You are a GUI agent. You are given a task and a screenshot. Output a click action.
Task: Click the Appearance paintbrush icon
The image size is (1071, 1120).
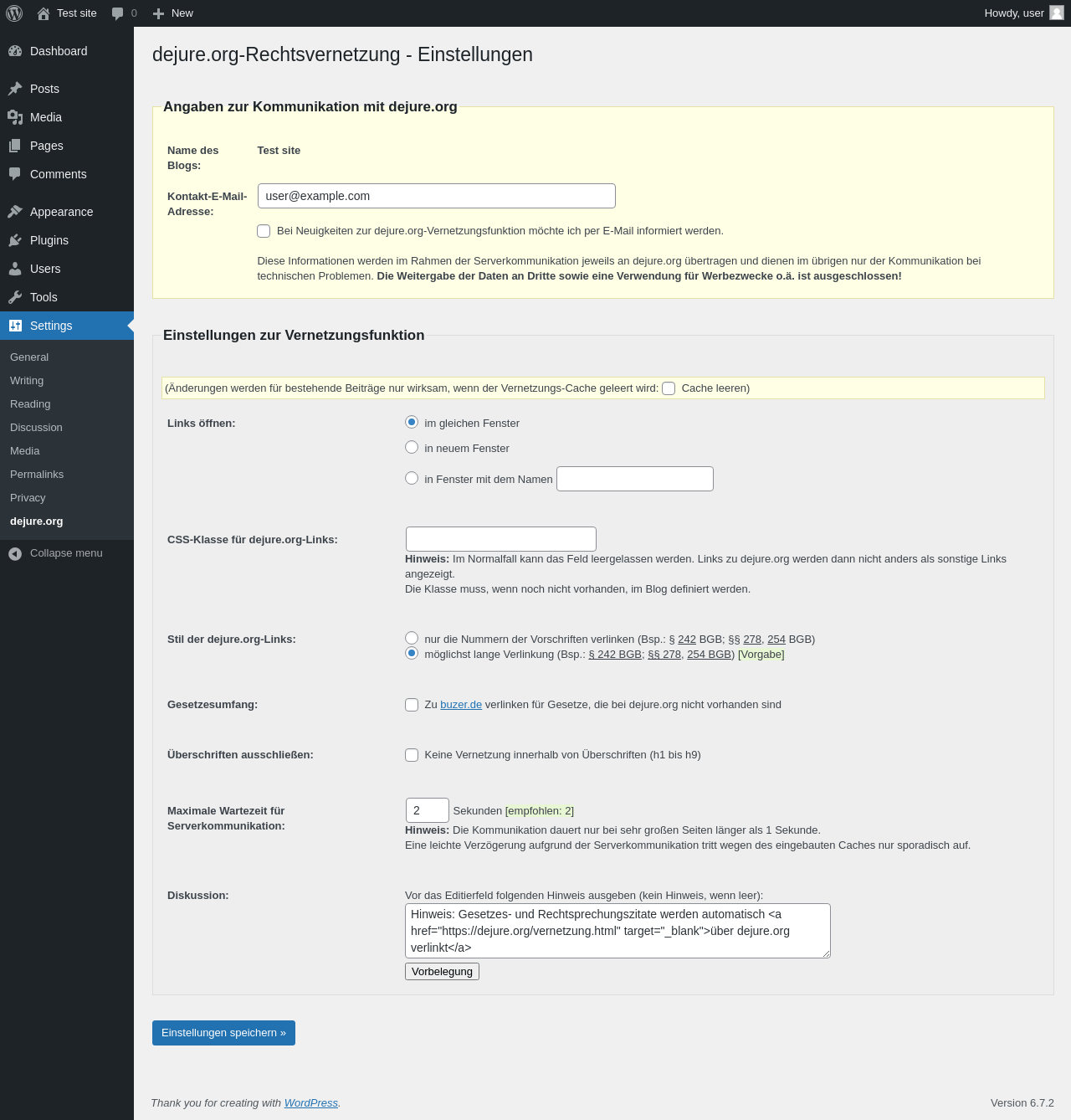pyautogui.click(x=15, y=212)
